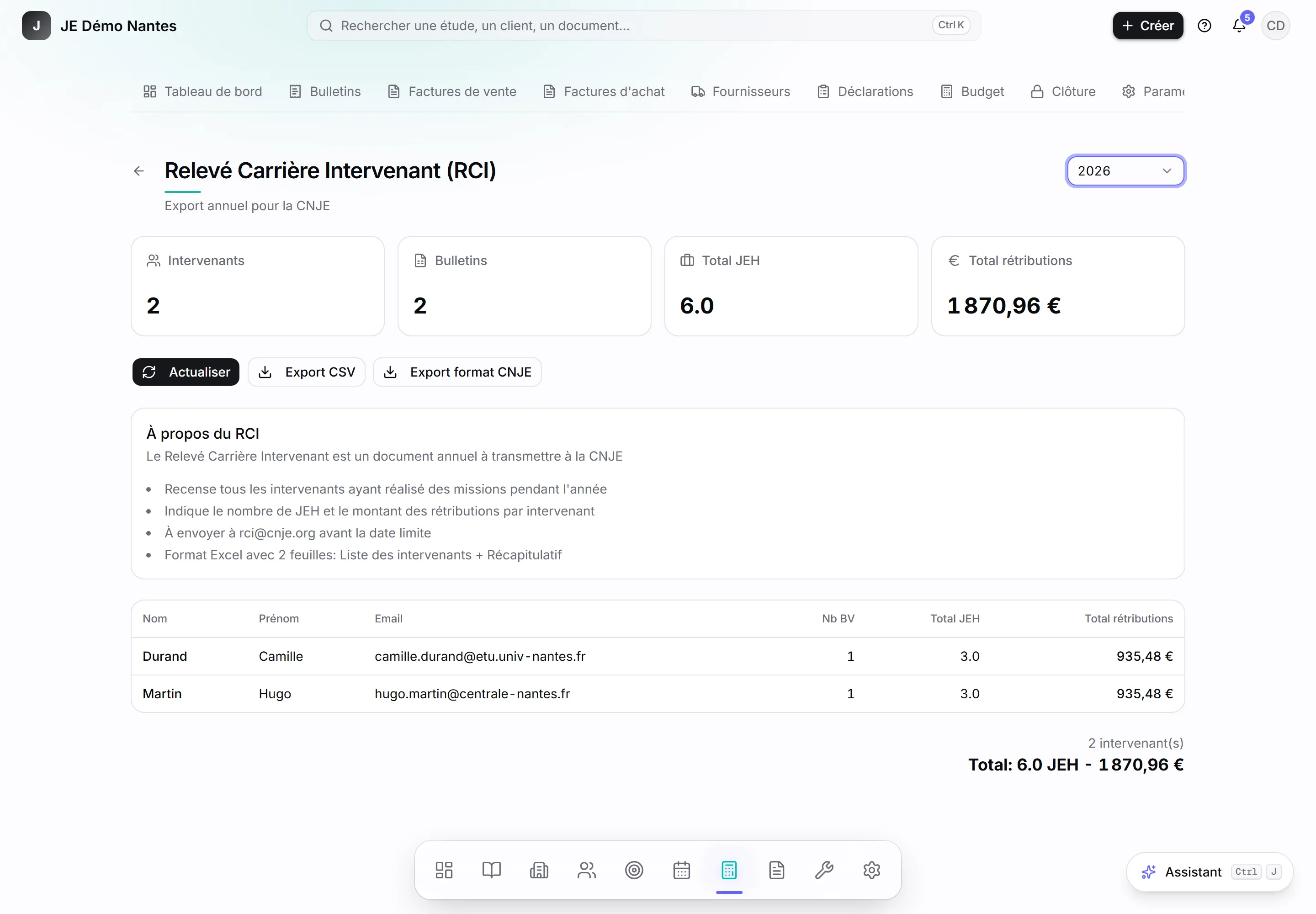Click the Camille first name cell
This screenshot has width=1316, height=914.
(x=281, y=656)
